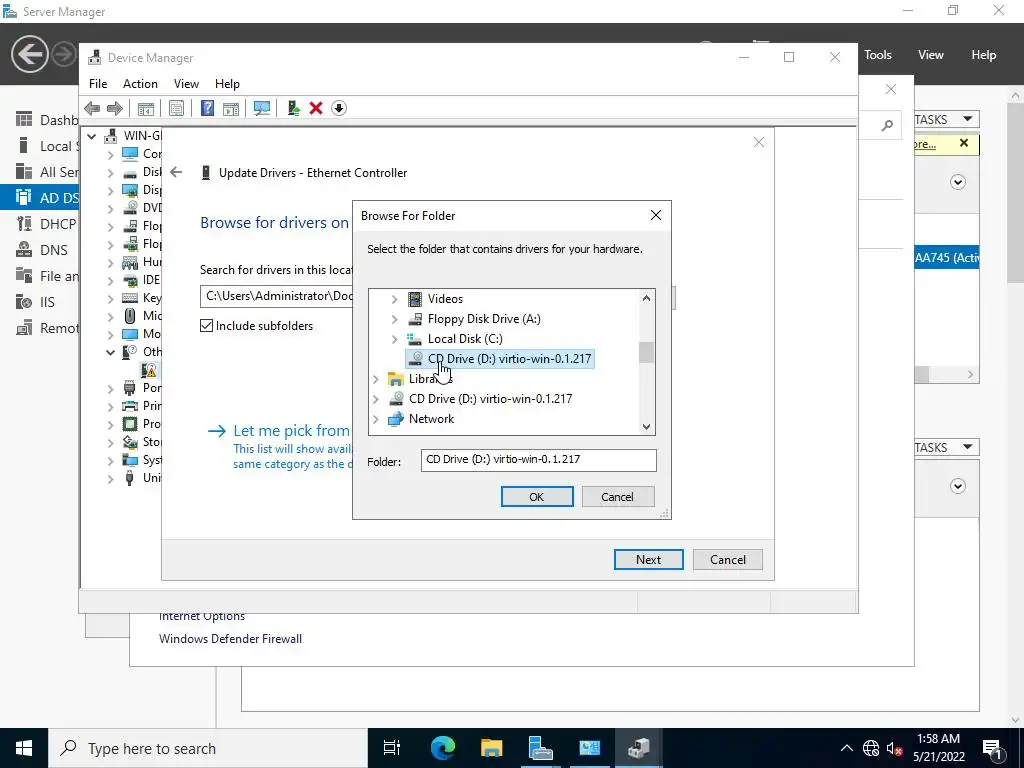
Task: Click Server Manager taskbar icon
Action: [540, 748]
